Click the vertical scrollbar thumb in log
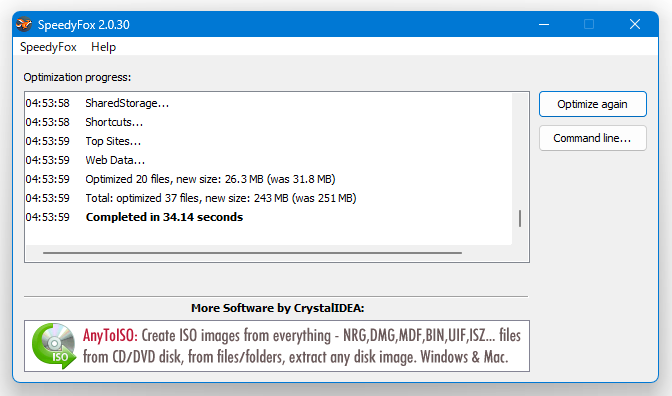 520,219
